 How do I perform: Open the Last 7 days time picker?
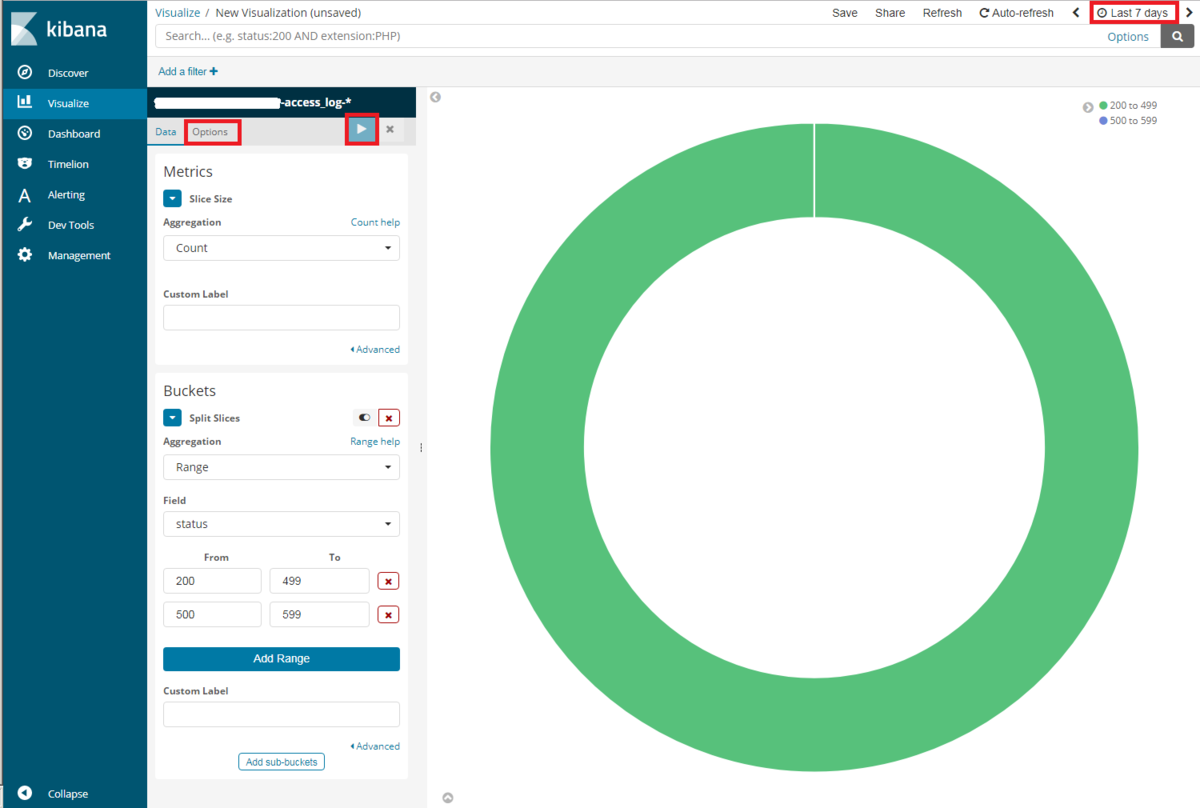click(x=1132, y=13)
